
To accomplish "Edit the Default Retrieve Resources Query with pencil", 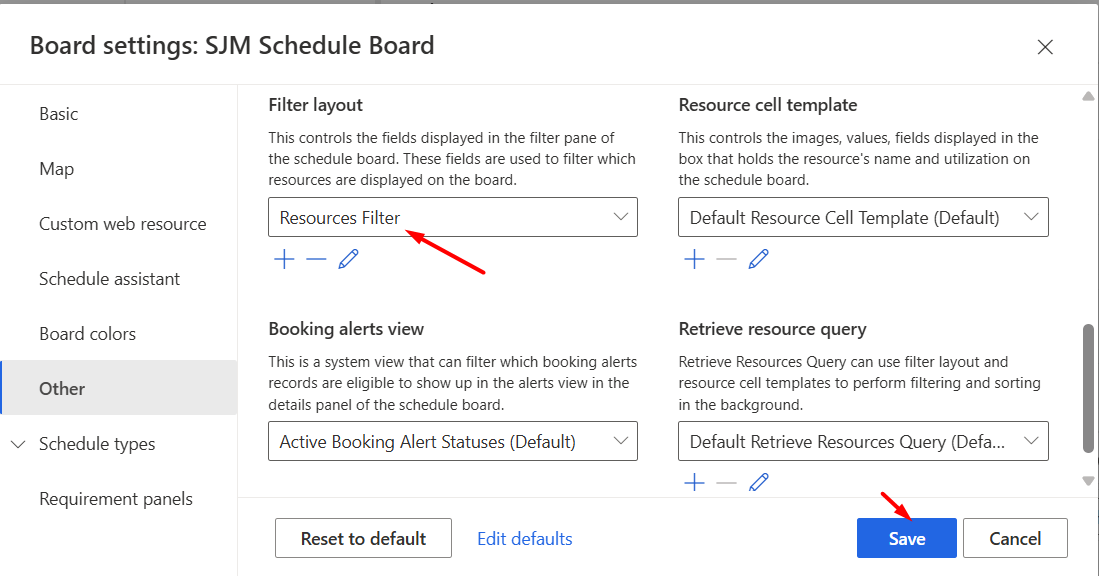I will point(758,482).
